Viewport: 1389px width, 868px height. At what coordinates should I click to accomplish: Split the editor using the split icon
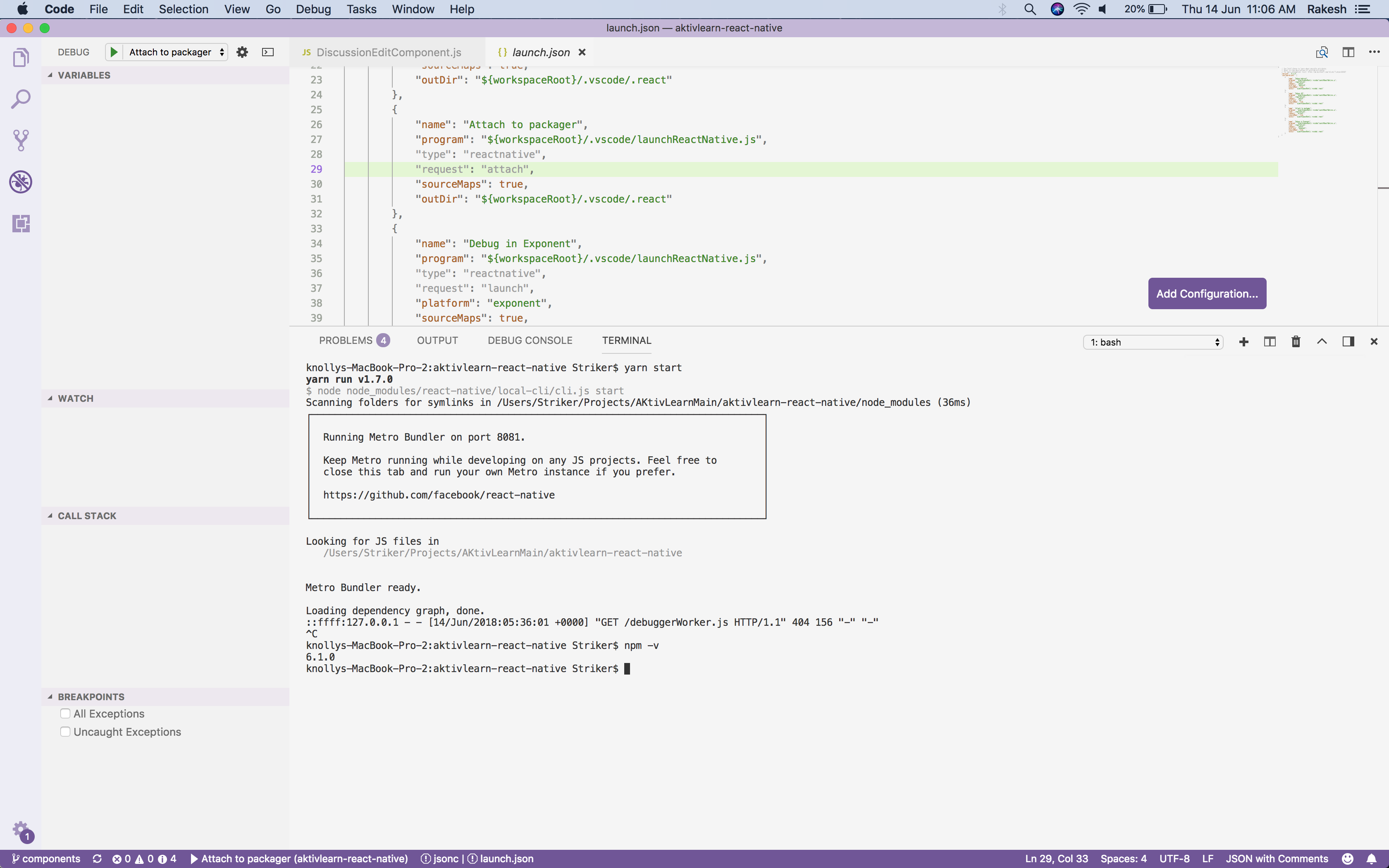click(x=1348, y=52)
